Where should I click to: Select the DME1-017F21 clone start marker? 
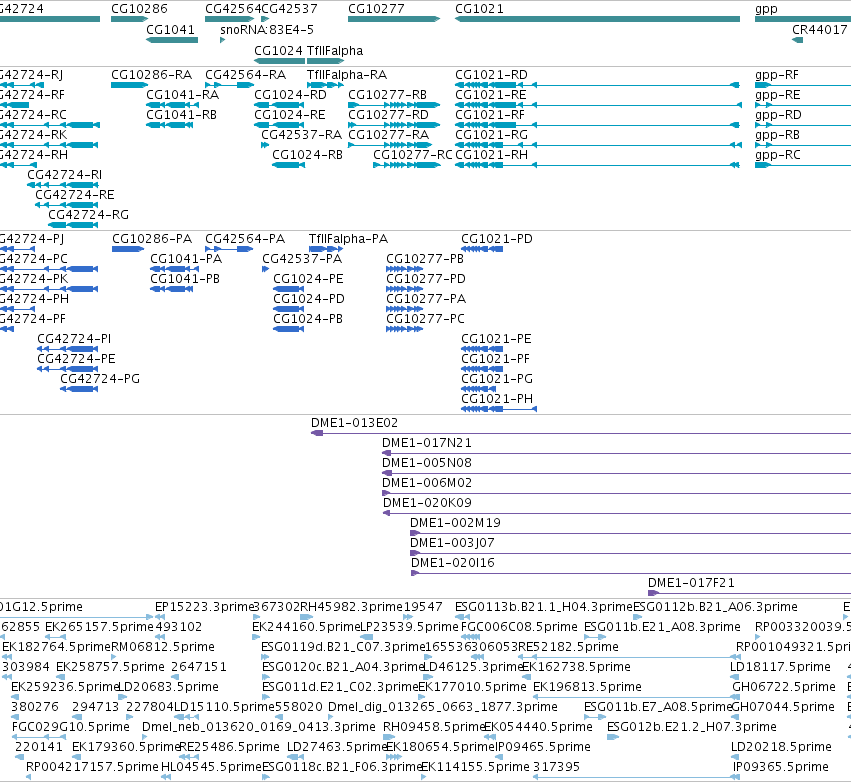coord(653,593)
